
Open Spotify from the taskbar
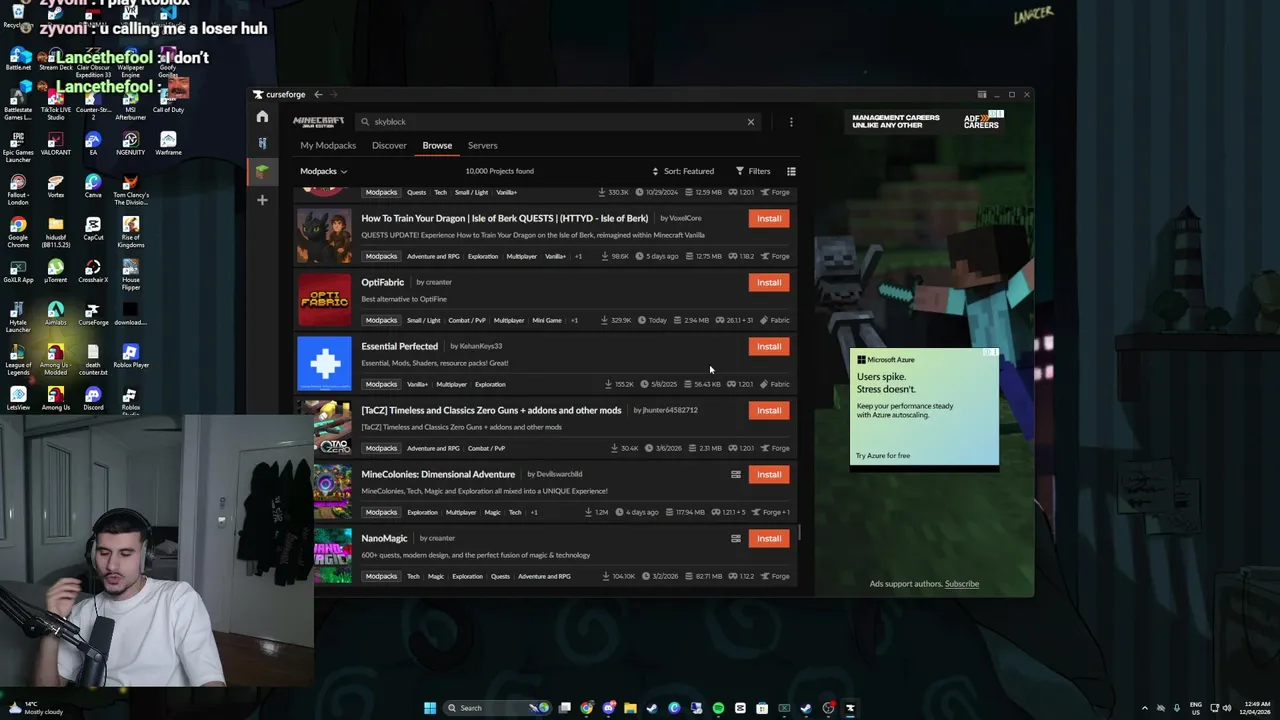click(x=718, y=708)
